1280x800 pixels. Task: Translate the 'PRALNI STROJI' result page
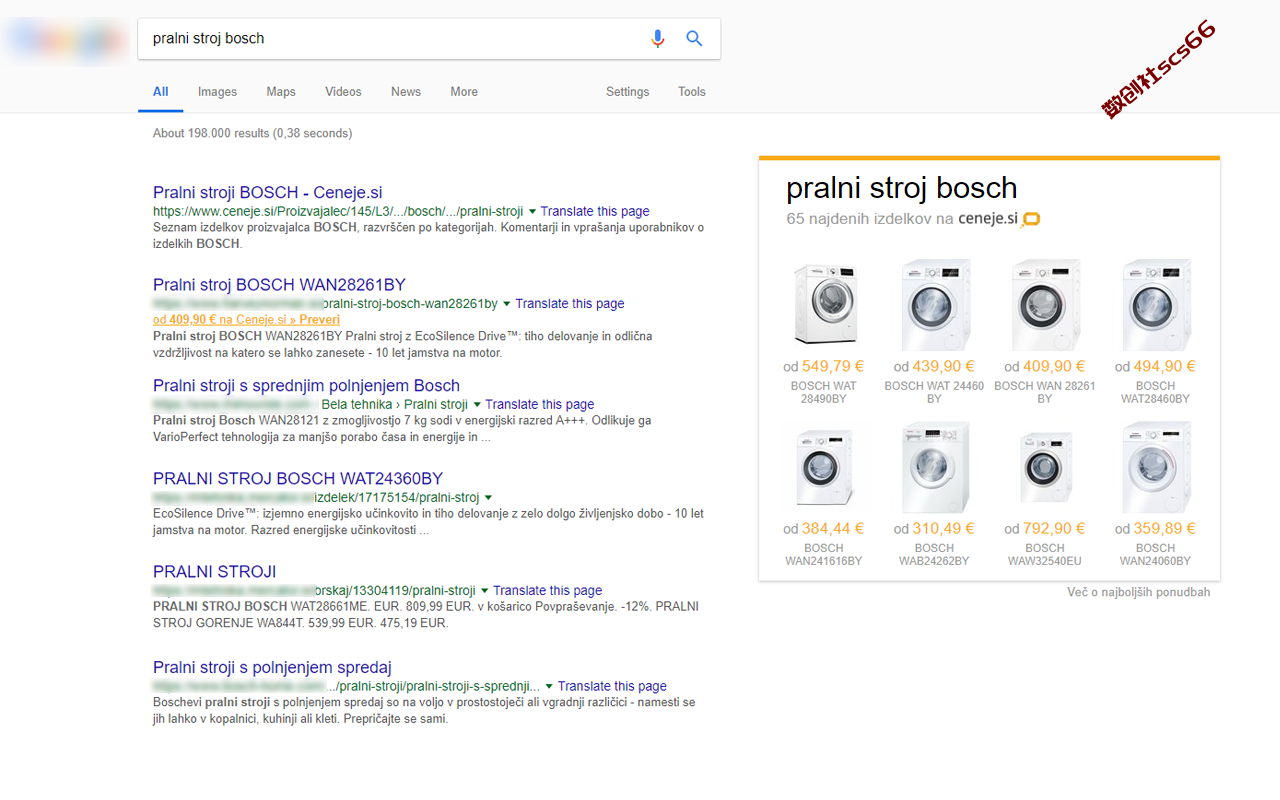547,591
